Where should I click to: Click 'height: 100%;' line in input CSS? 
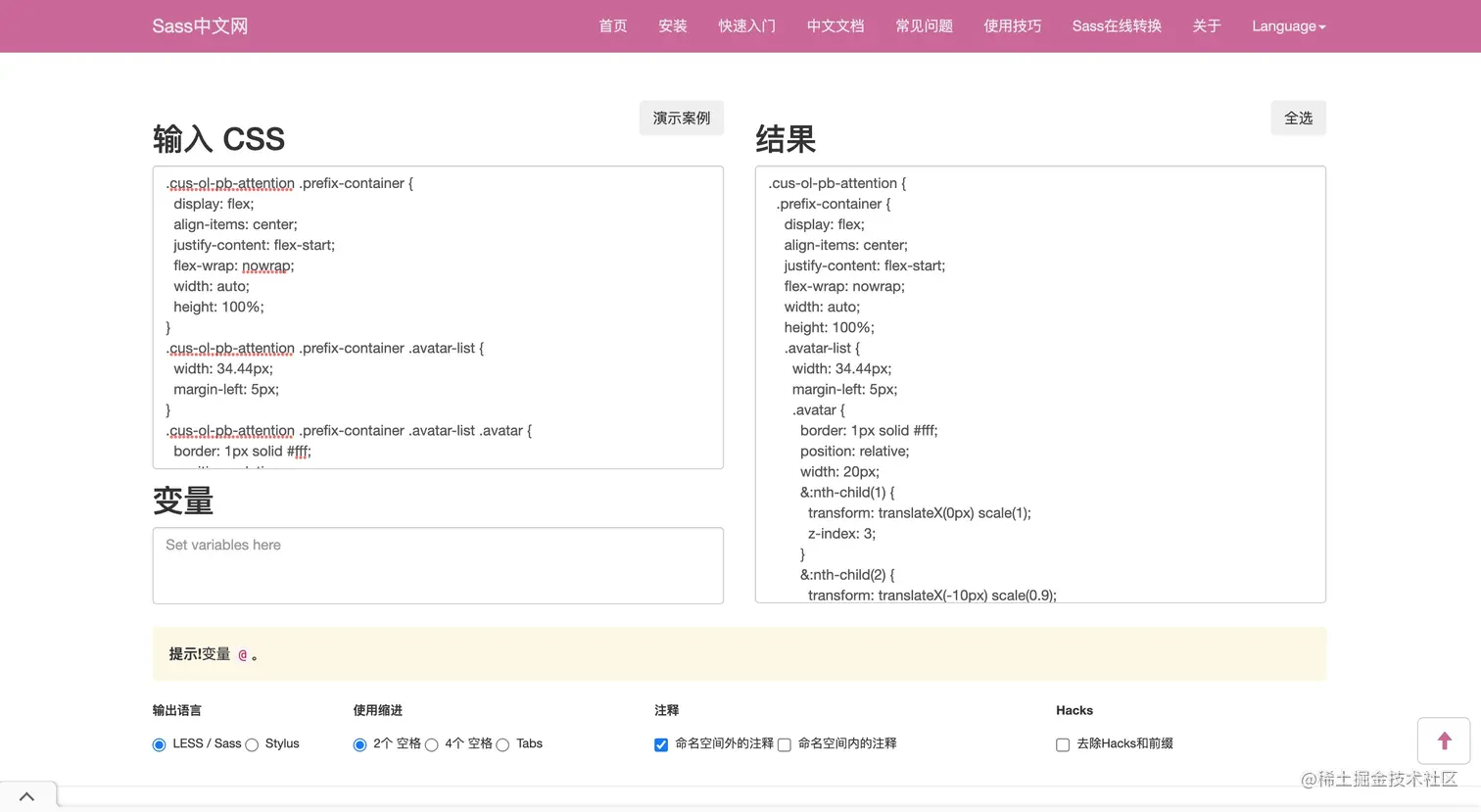coord(218,307)
